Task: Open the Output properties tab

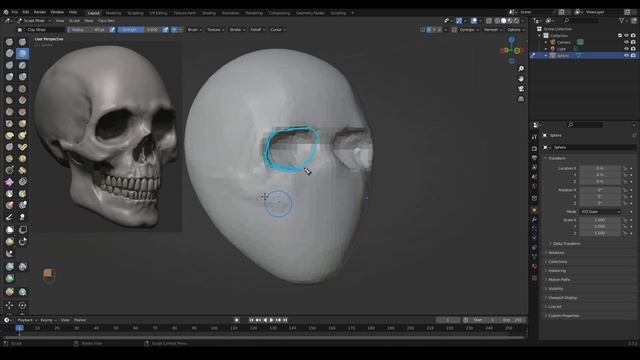Action: (x=534, y=158)
